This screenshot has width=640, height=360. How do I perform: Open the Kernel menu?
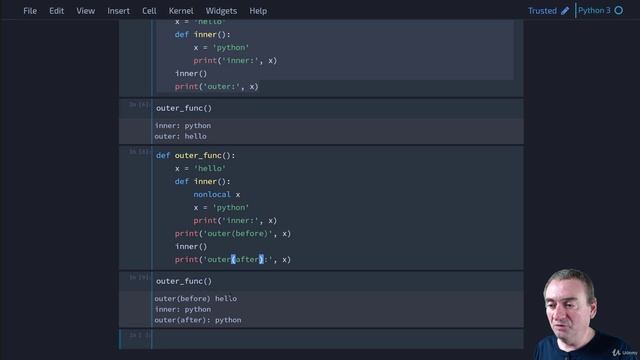(181, 11)
